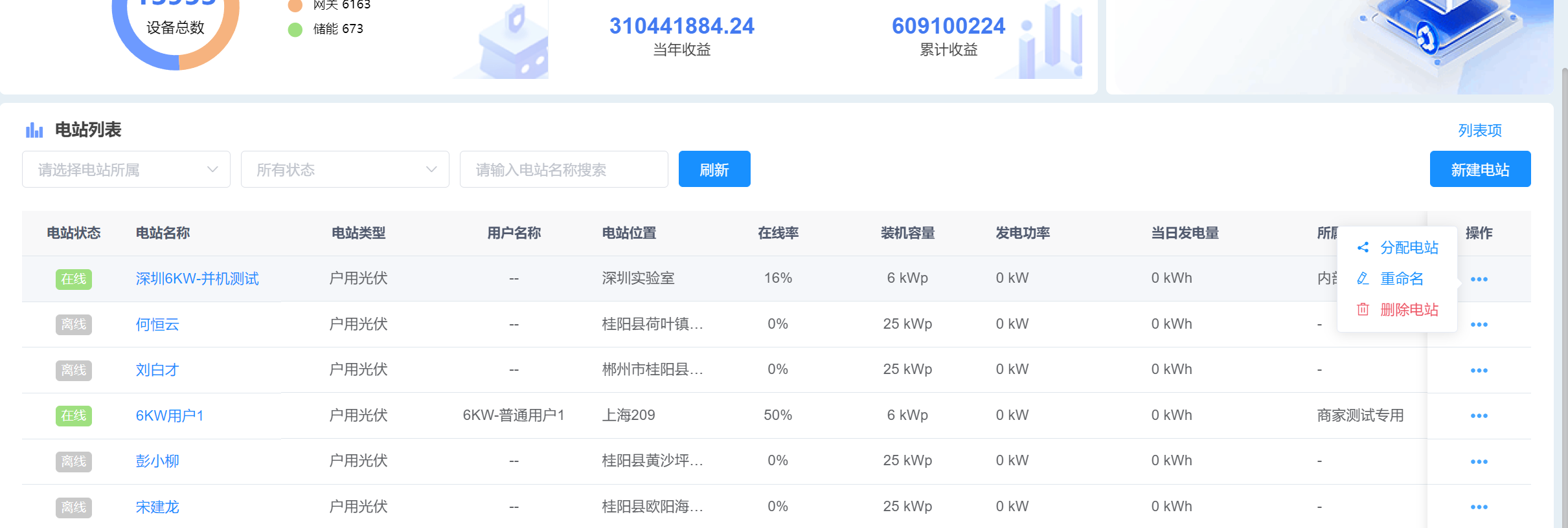Click the 用户名称 column header
The height and width of the screenshot is (528, 1568).
[x=514, y=233]
